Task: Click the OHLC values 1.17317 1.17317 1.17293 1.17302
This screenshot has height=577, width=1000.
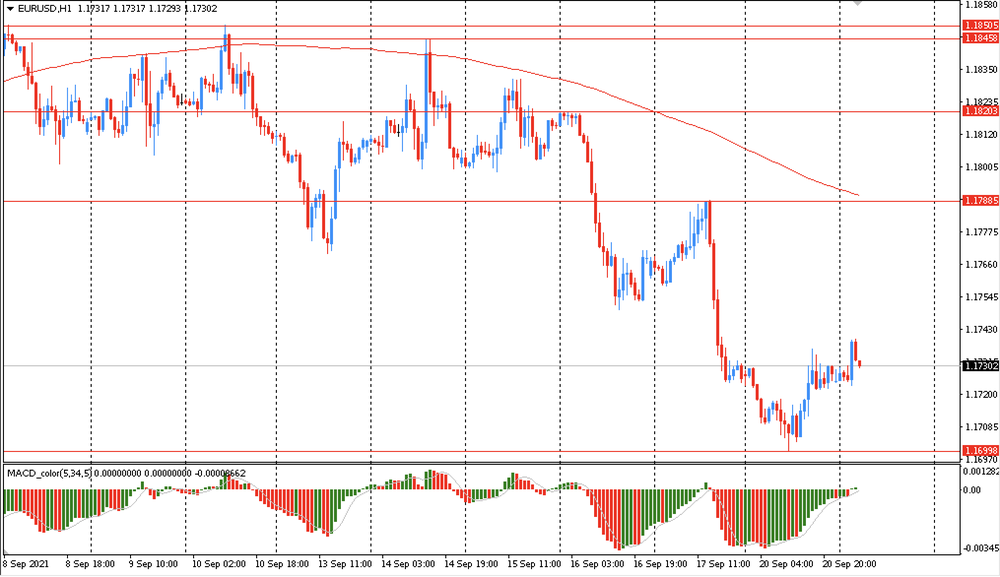Action: [x=147, y=9]
